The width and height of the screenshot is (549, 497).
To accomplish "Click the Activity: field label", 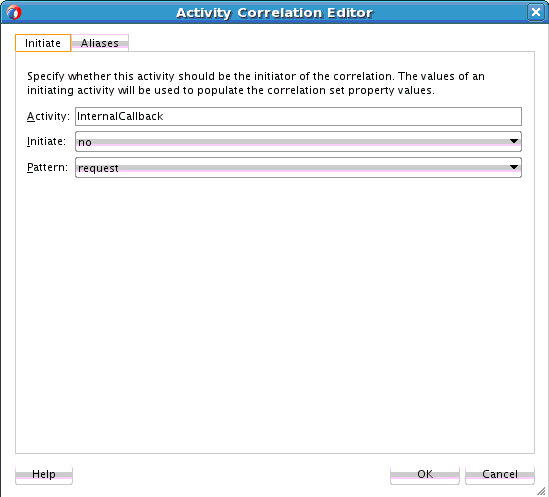I will click(48, 116).
